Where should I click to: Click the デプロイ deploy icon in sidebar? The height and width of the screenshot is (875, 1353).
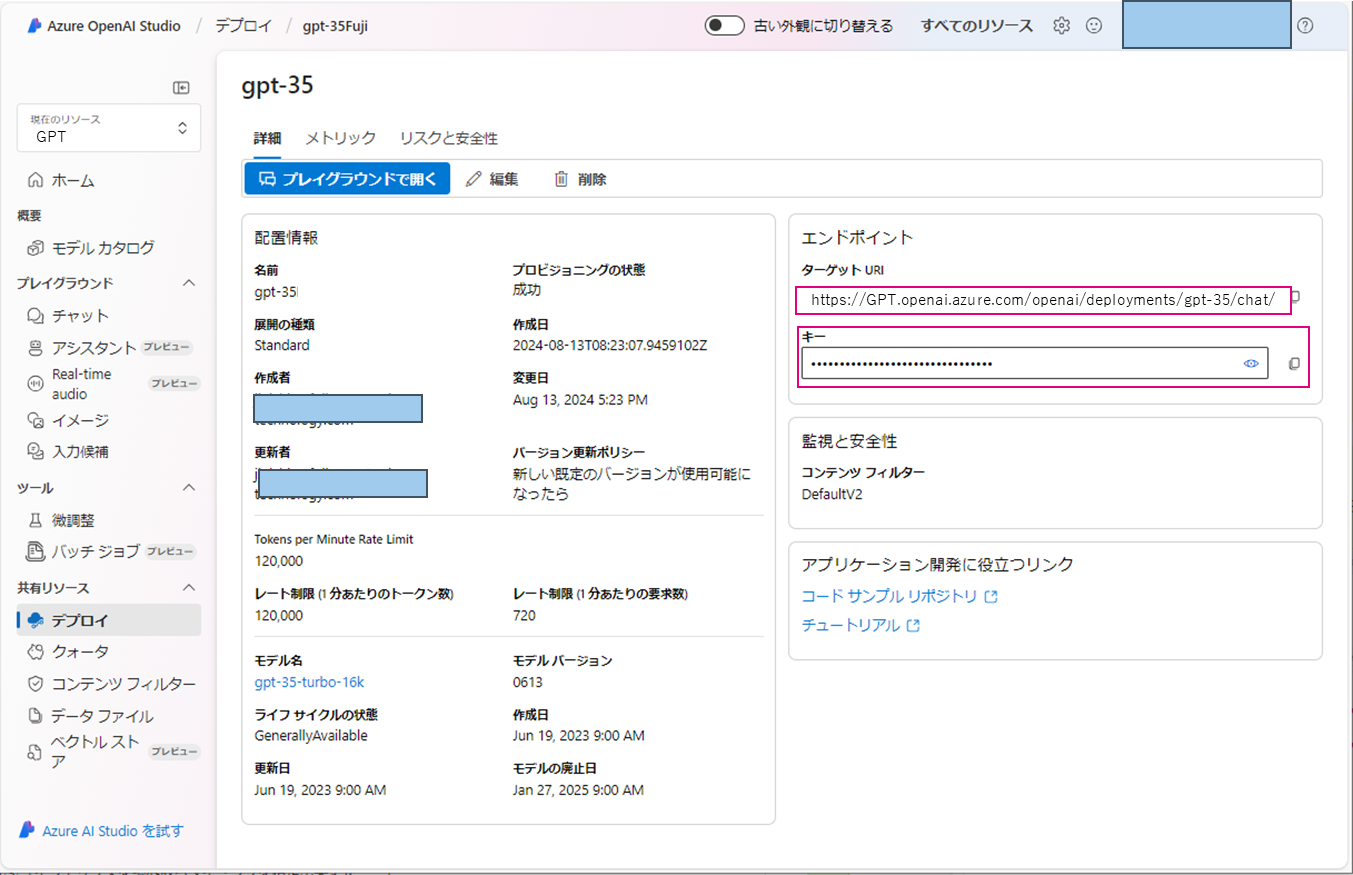click(36, 620)
